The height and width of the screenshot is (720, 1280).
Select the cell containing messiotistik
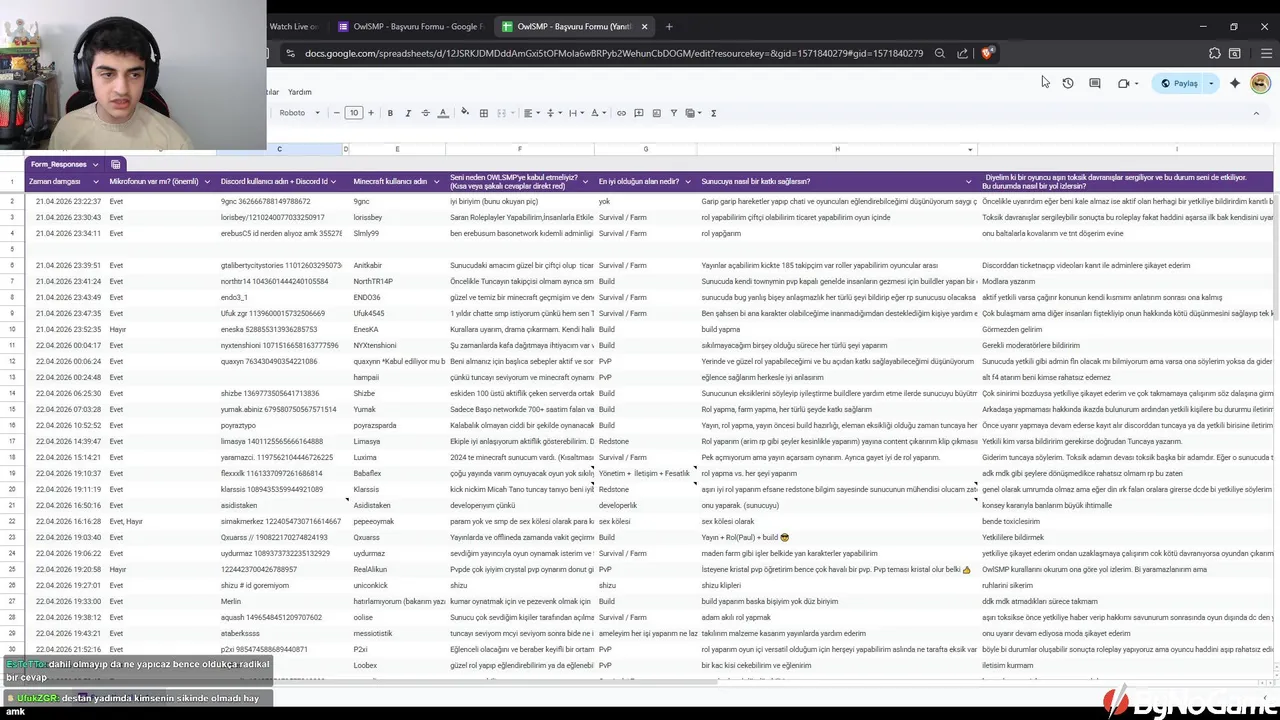397,633
